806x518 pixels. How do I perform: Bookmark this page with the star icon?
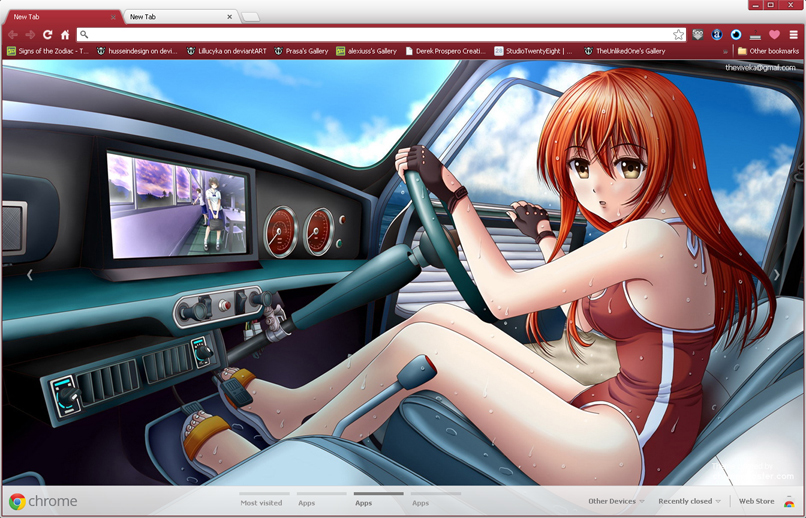pyautogui.click(x=679, y=34)
